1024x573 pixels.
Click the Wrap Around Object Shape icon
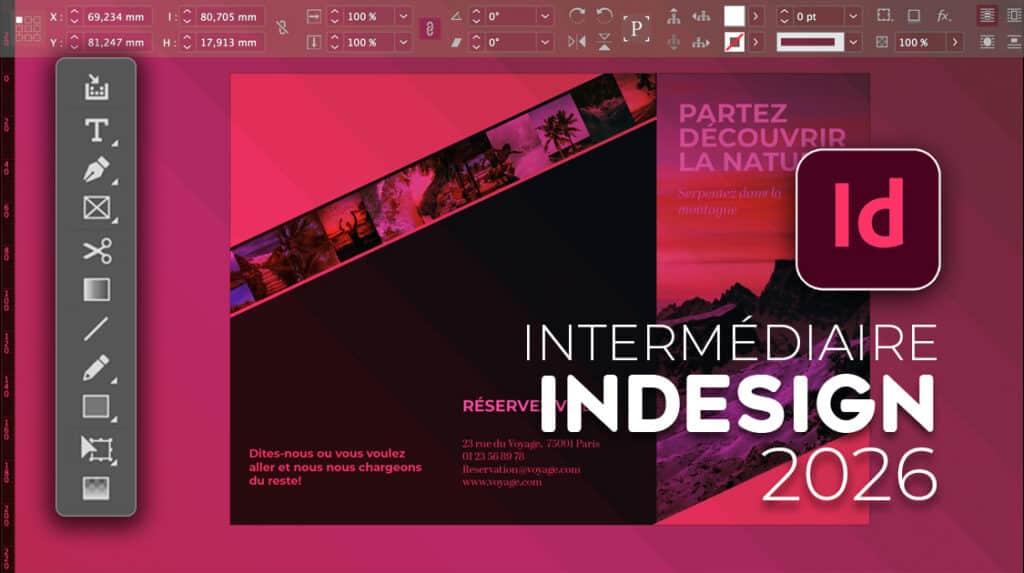coord(987,42)
